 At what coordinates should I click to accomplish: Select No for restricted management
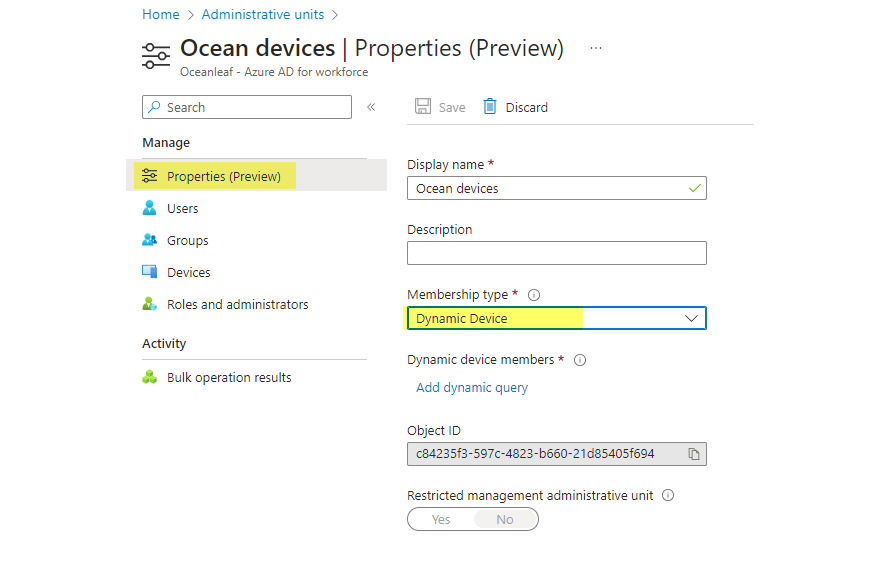point(505,519)
